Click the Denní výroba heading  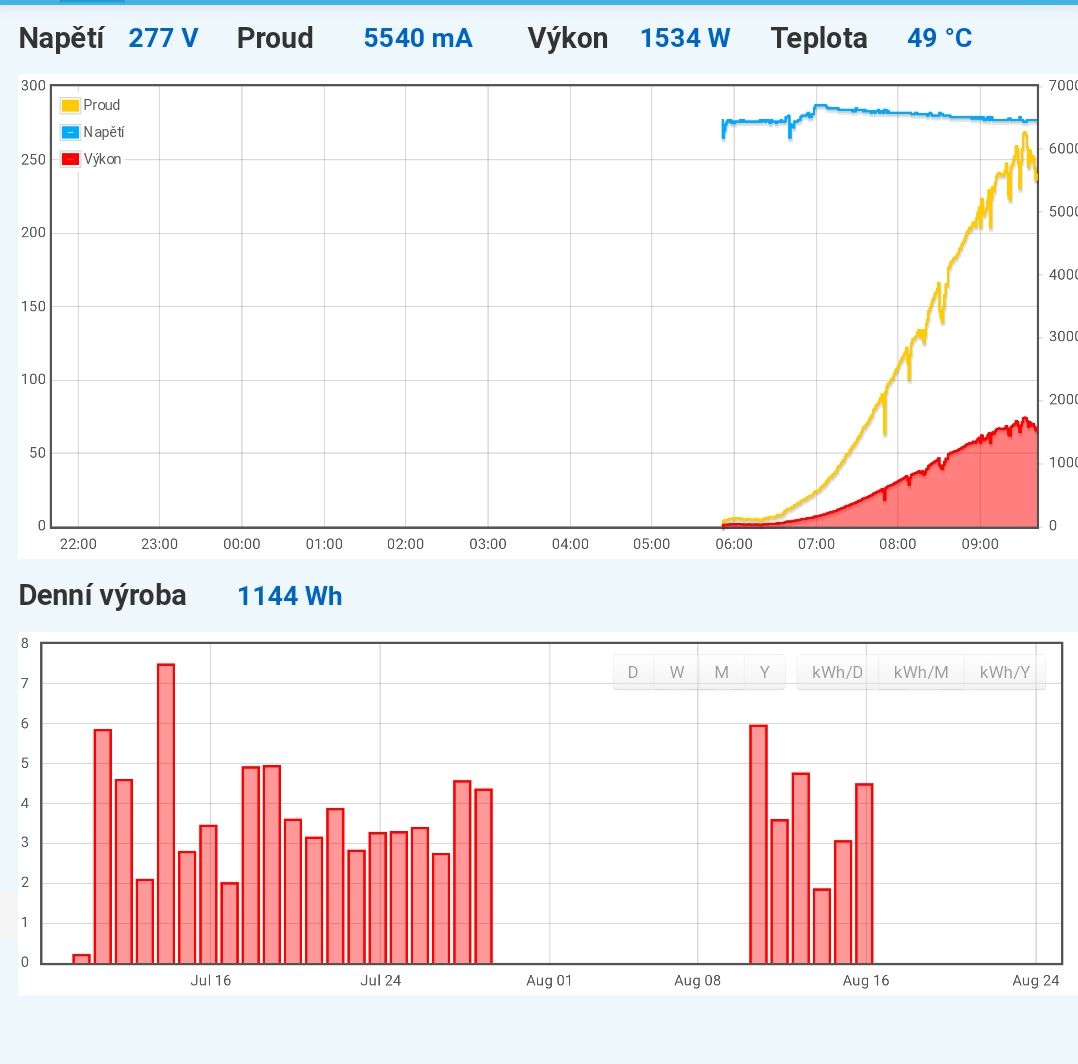point(102,596)
